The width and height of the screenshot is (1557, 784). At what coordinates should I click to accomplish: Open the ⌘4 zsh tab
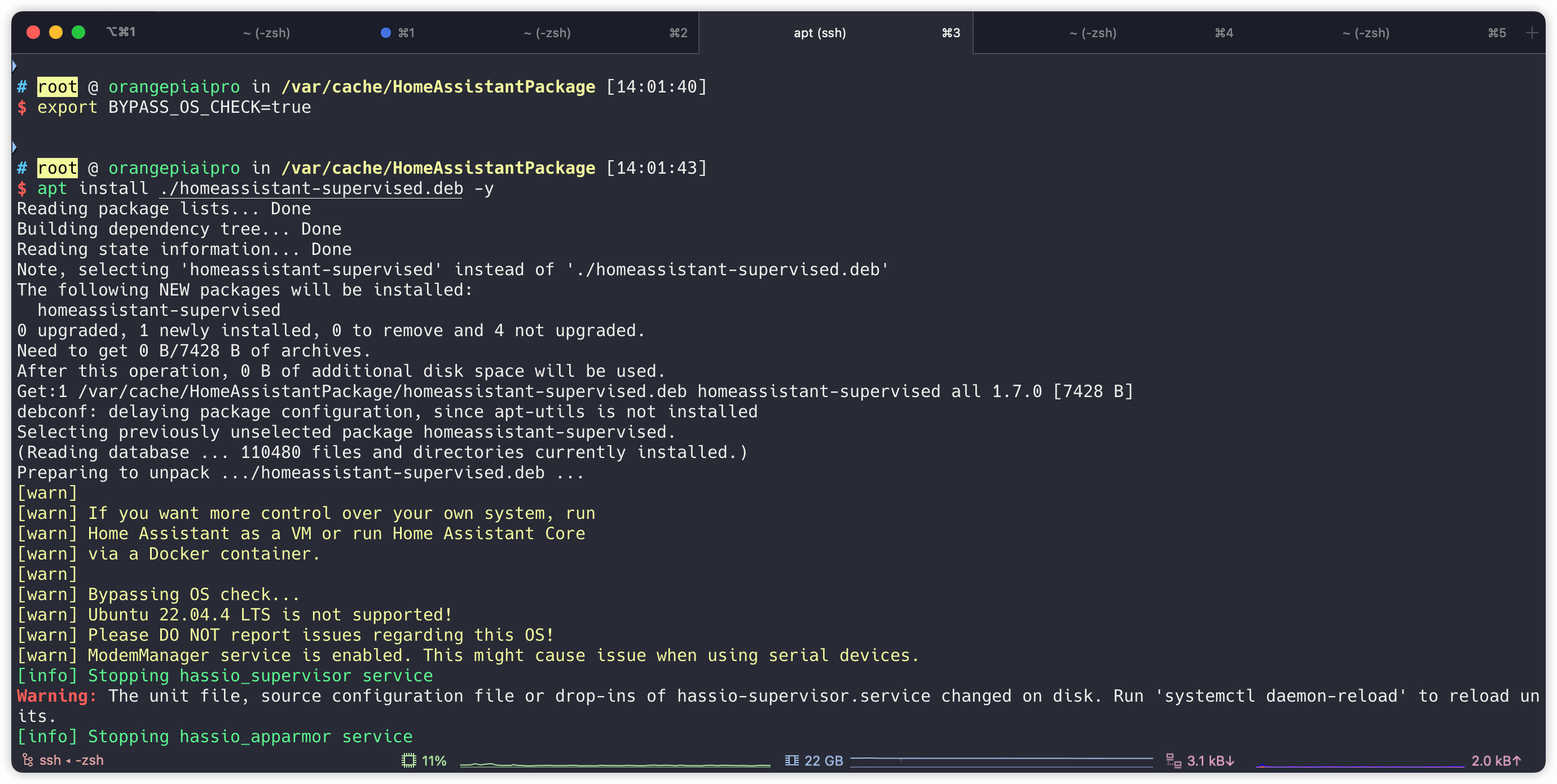click(x=1093, y=33)
